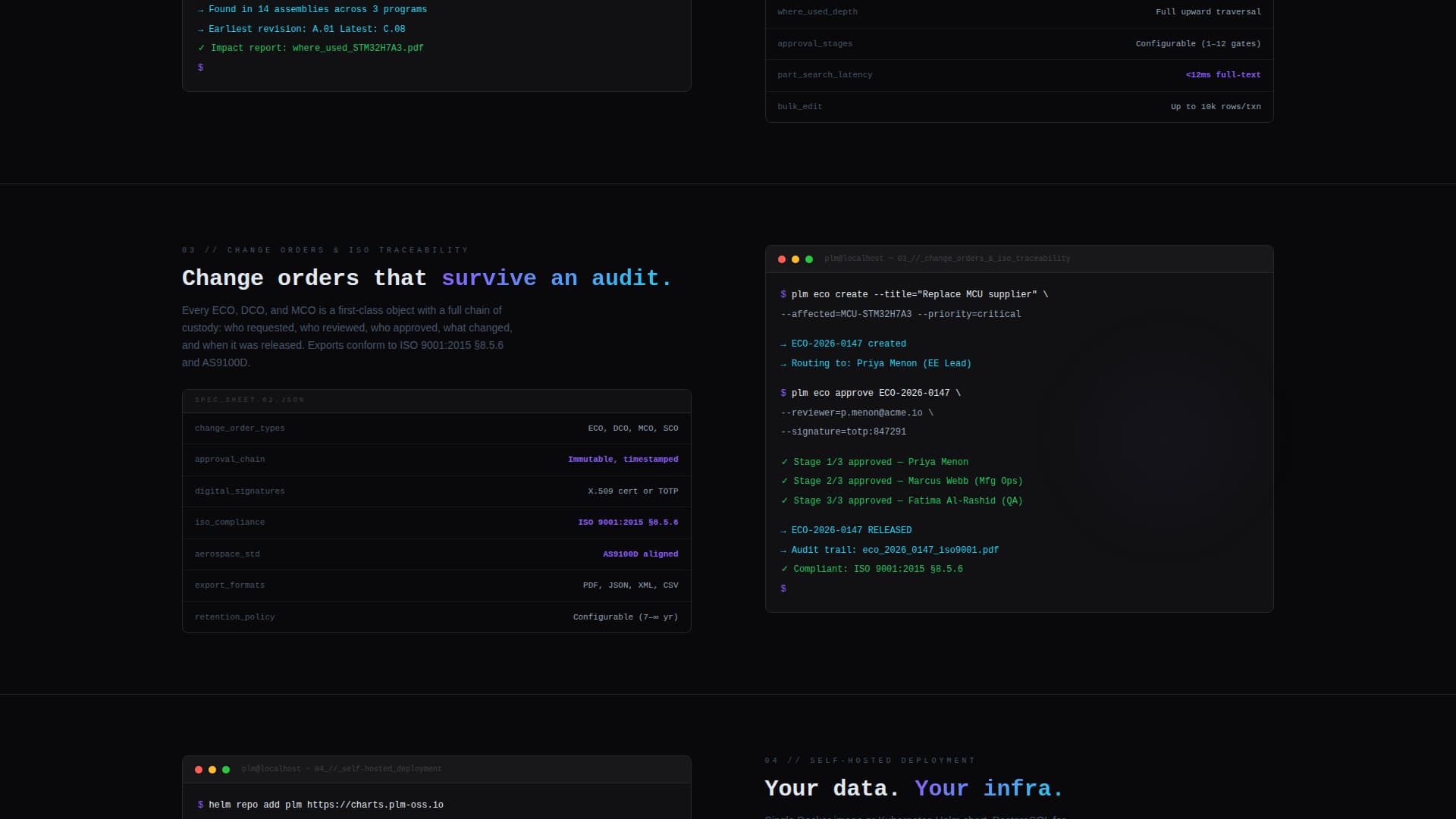This screenshot has width=1456, height=819.
Task: Click the approval_stages key
Action: coord(814,44)
